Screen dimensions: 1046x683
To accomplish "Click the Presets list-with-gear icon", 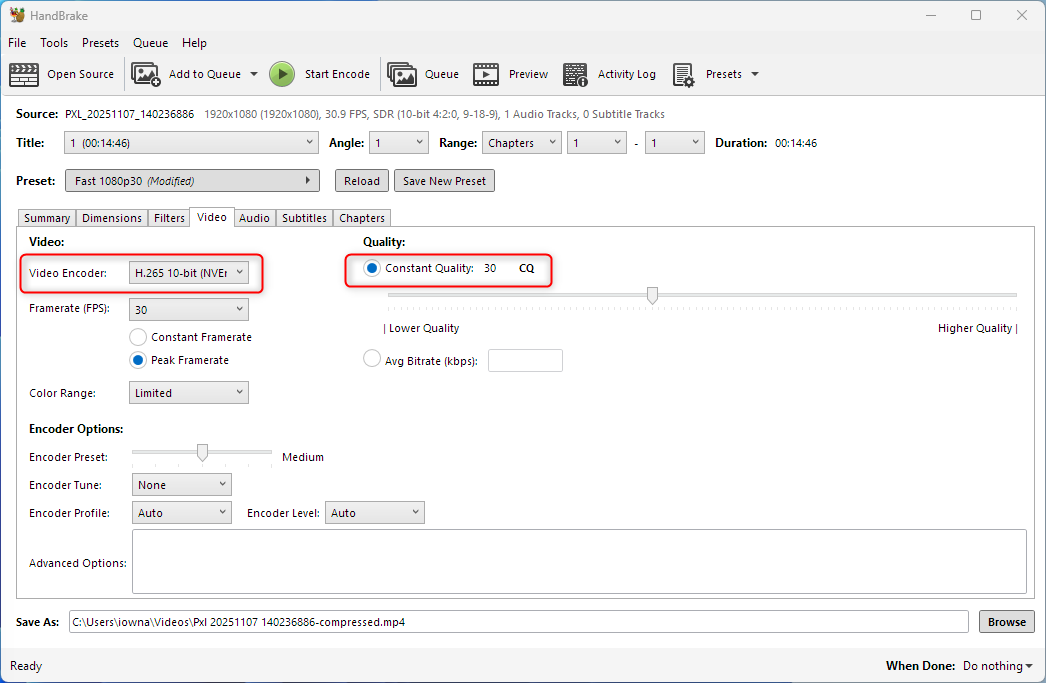I will (684, 74).
